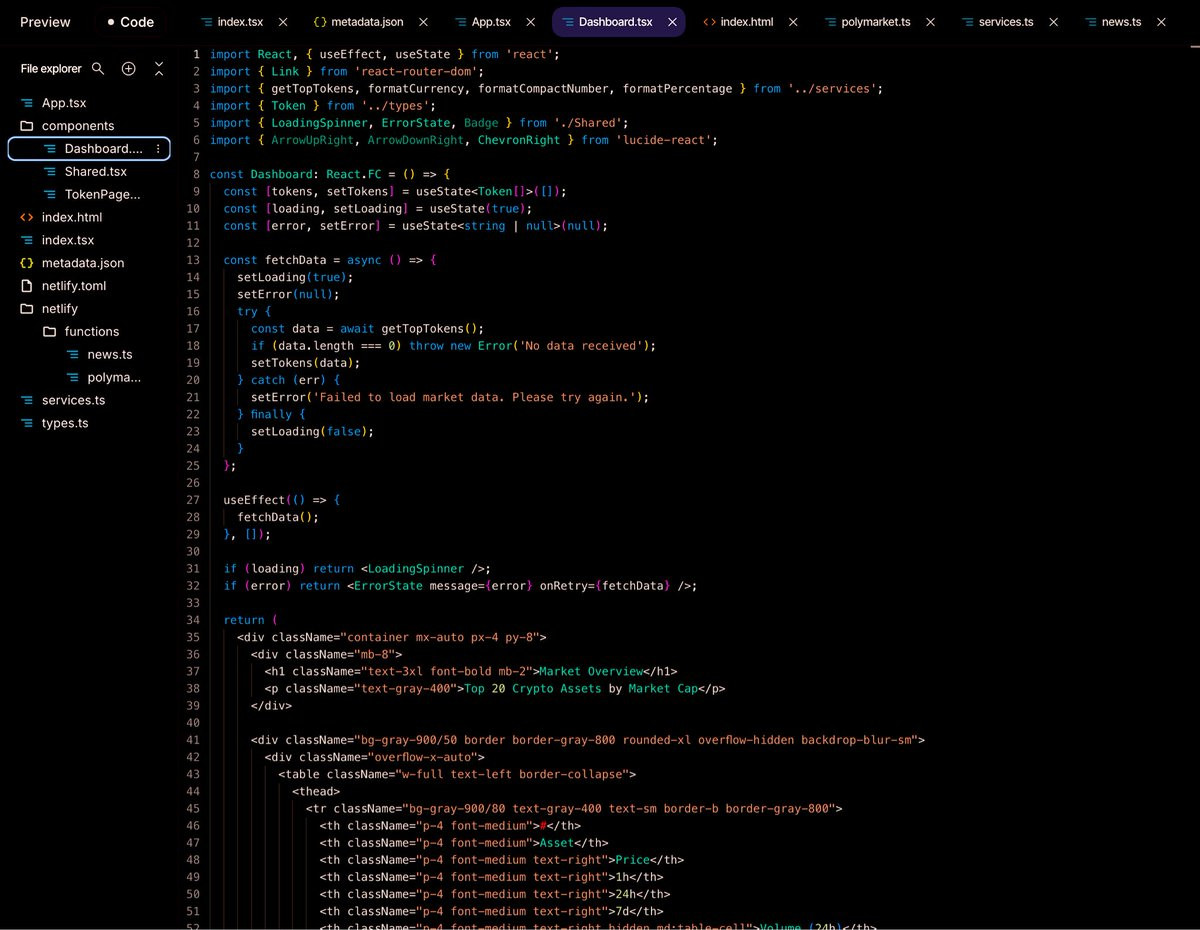Close the index.tsx tab
Viewport: 1200px width, 930px height.
(283, 22)
